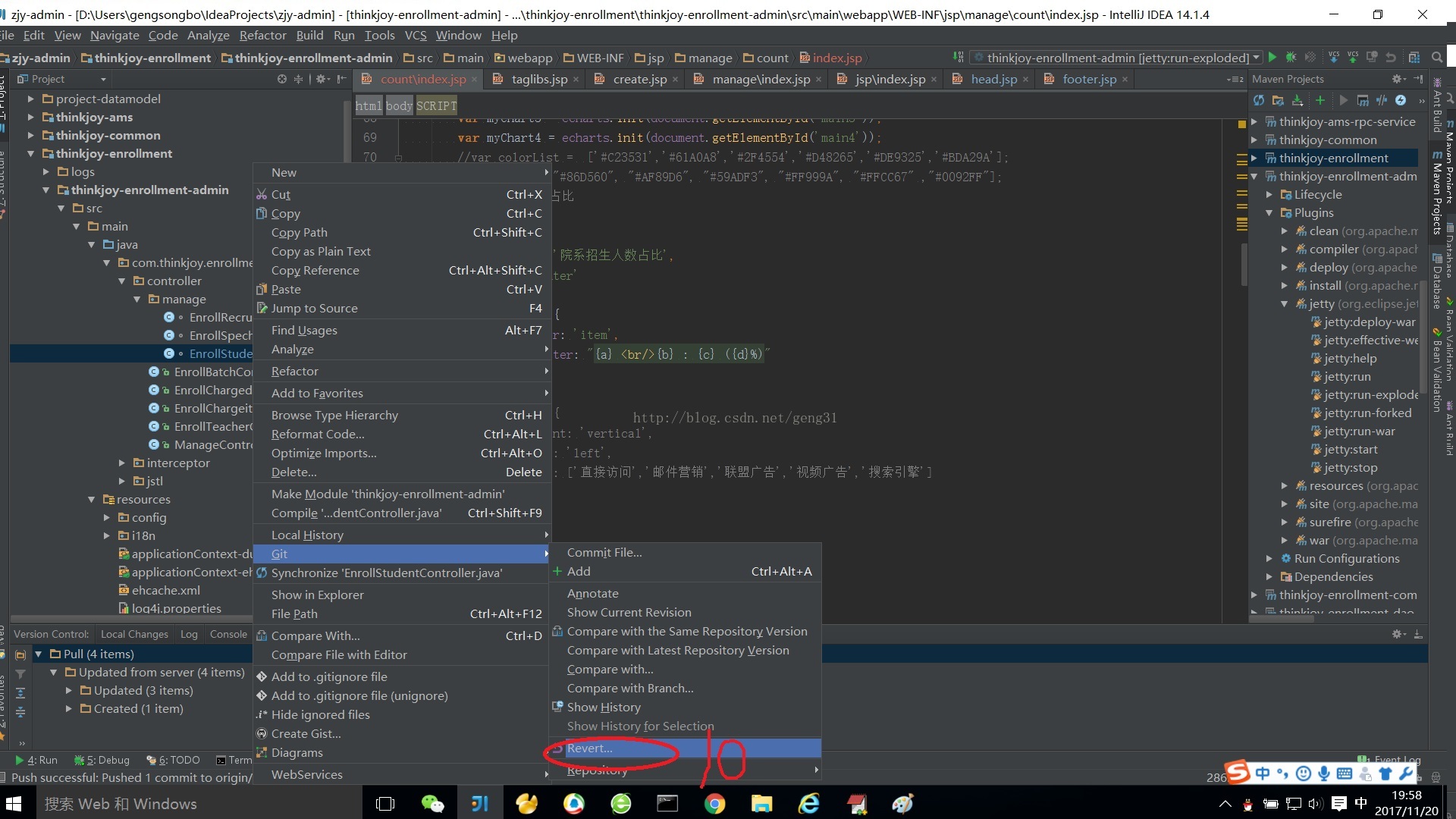
Task: Click Synchronize EnrollStudentController.java option
Action: coord(388,571)
